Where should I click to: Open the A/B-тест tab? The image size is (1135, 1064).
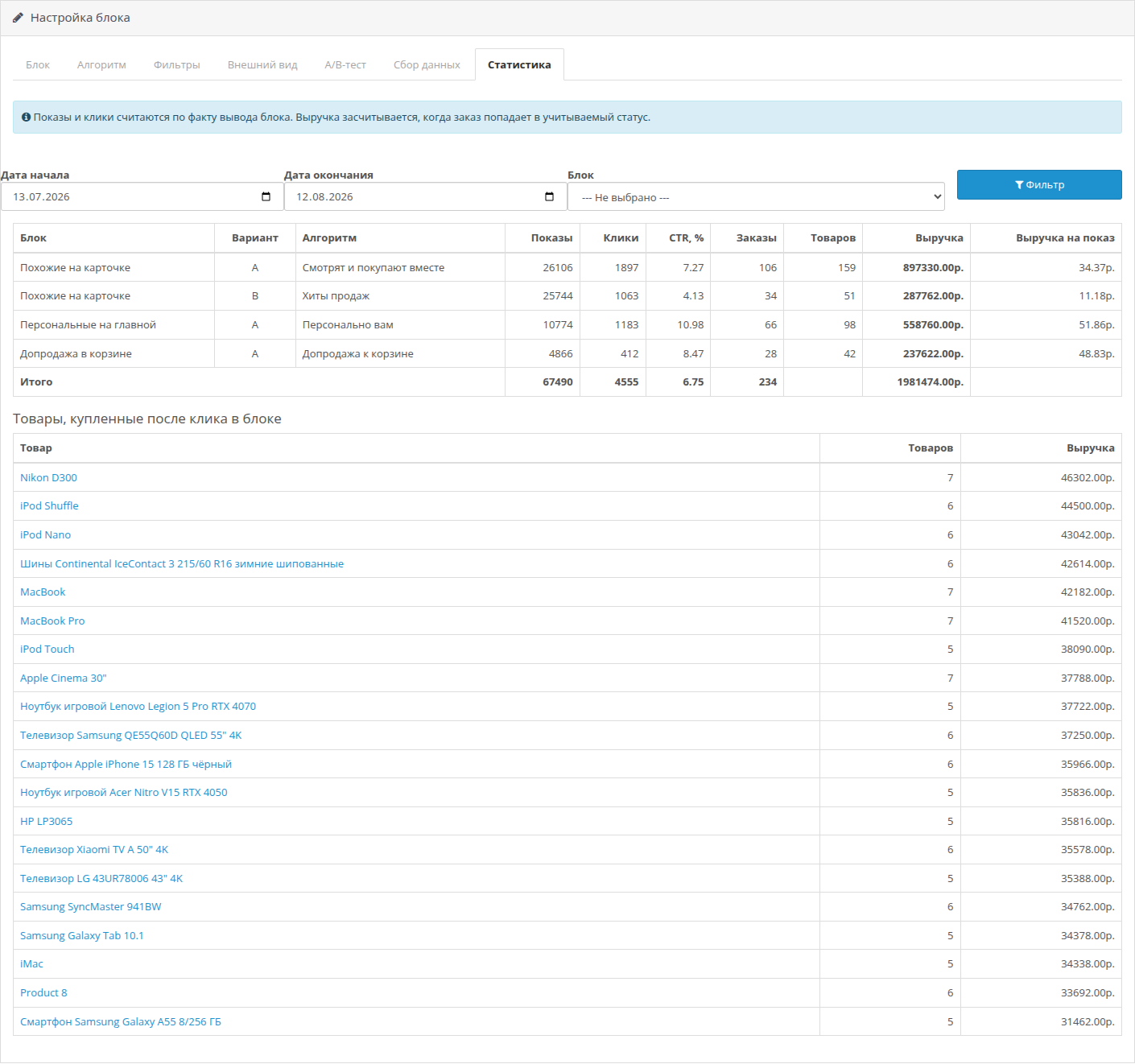tap(345, 65)
